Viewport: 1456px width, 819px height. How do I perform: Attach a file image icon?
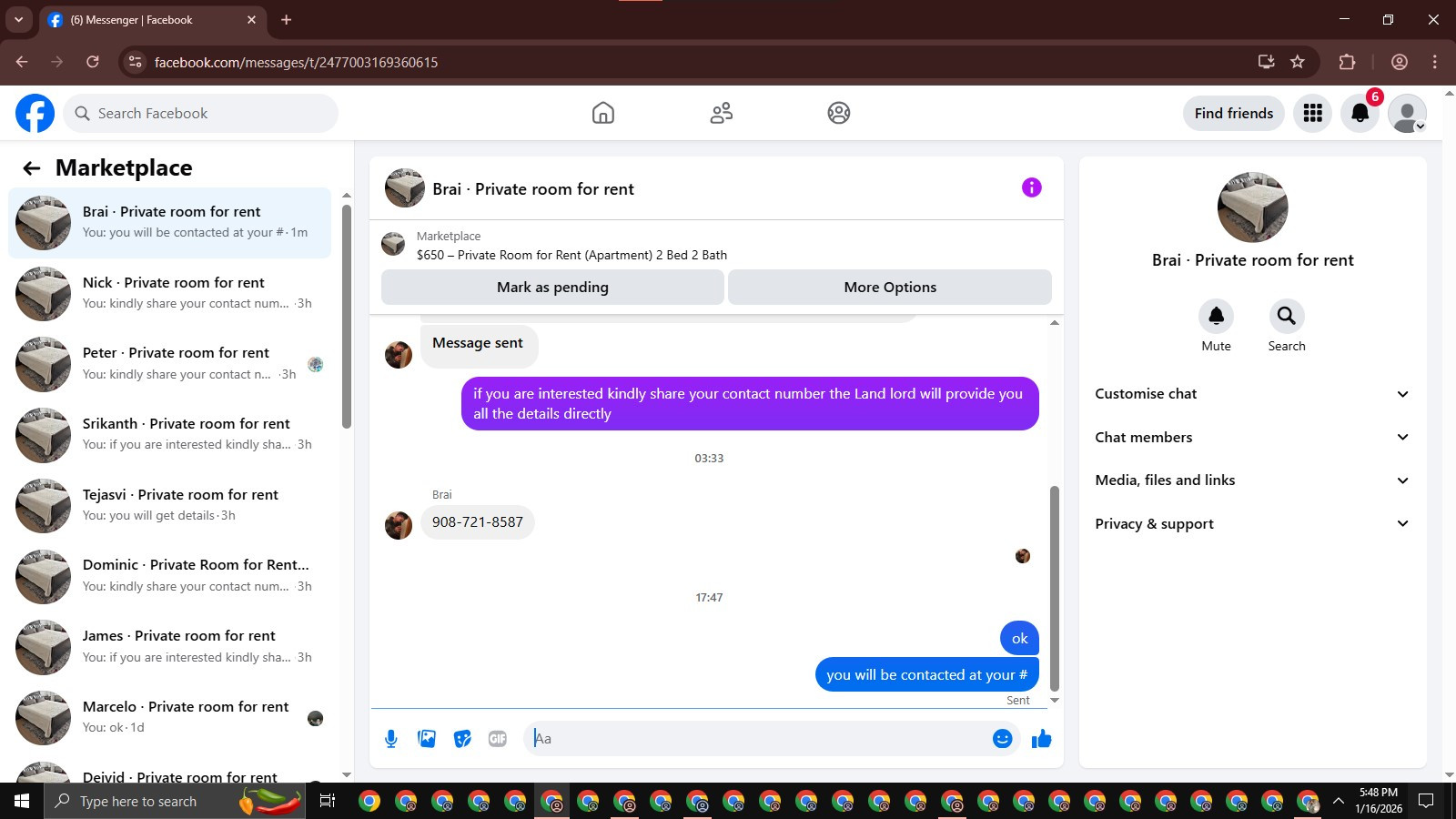pyautogui.click(x=427, y=739)
